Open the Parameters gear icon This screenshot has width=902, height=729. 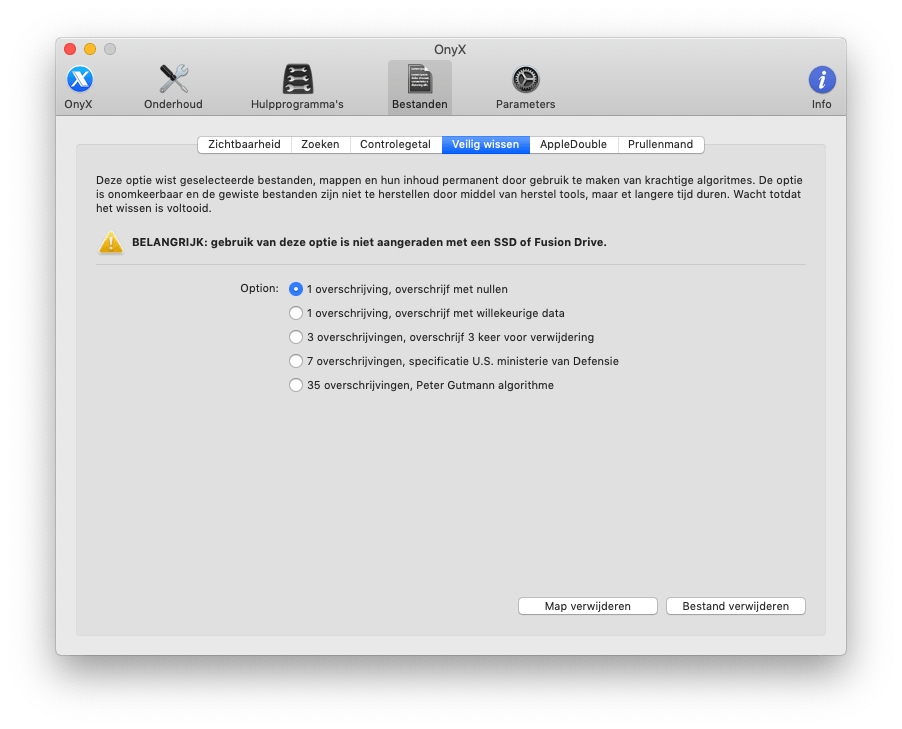(525, 87)
